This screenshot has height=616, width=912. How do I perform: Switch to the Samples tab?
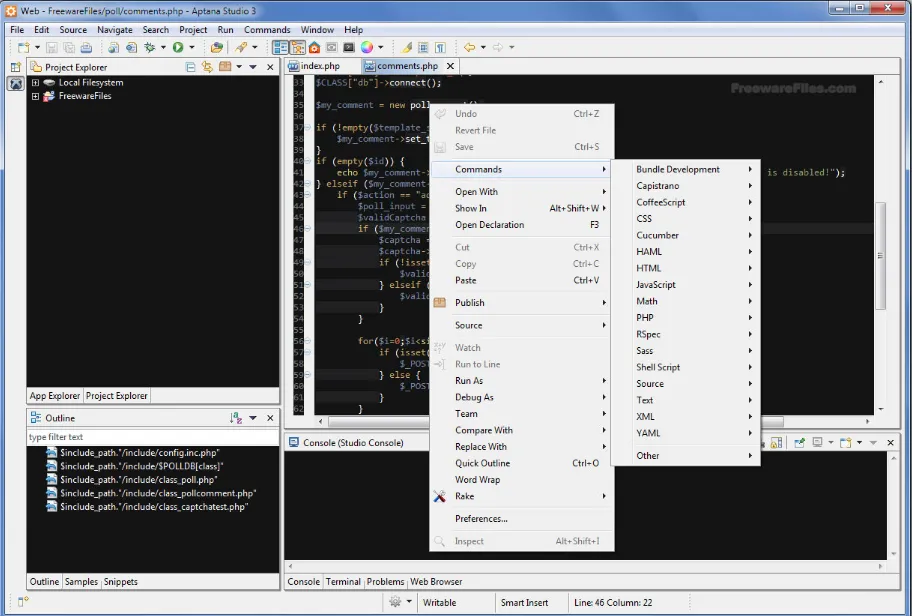pyautogui.click(x=81, y=582)
